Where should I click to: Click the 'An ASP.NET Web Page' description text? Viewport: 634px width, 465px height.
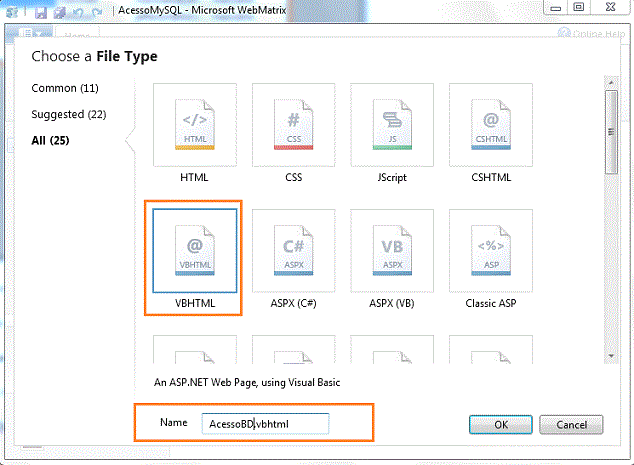click(247, 383)
